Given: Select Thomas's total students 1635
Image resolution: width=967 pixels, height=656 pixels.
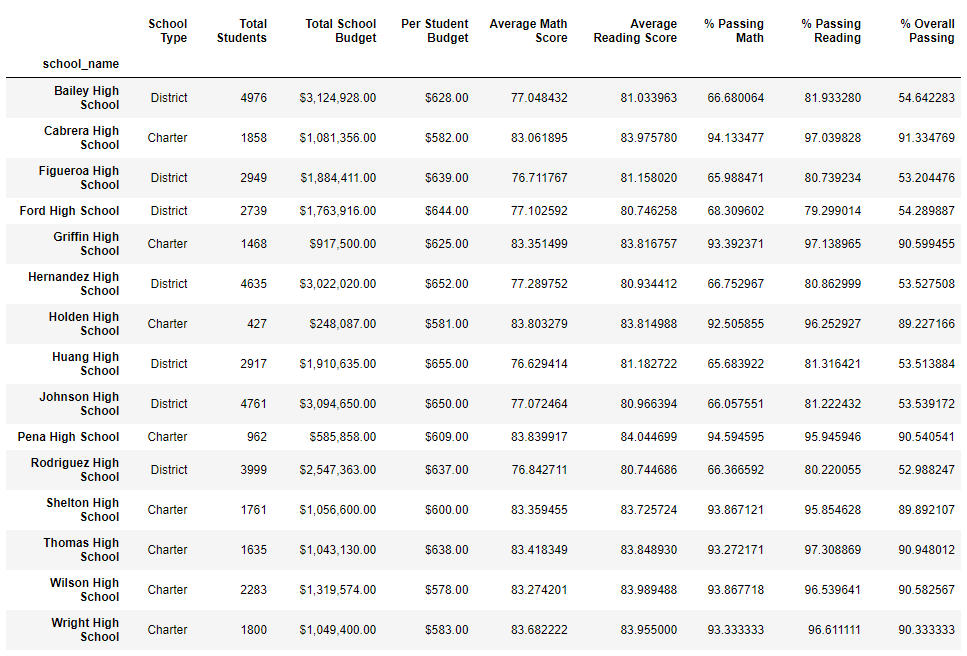Looking at the screenshot, I should pos(253,551).
